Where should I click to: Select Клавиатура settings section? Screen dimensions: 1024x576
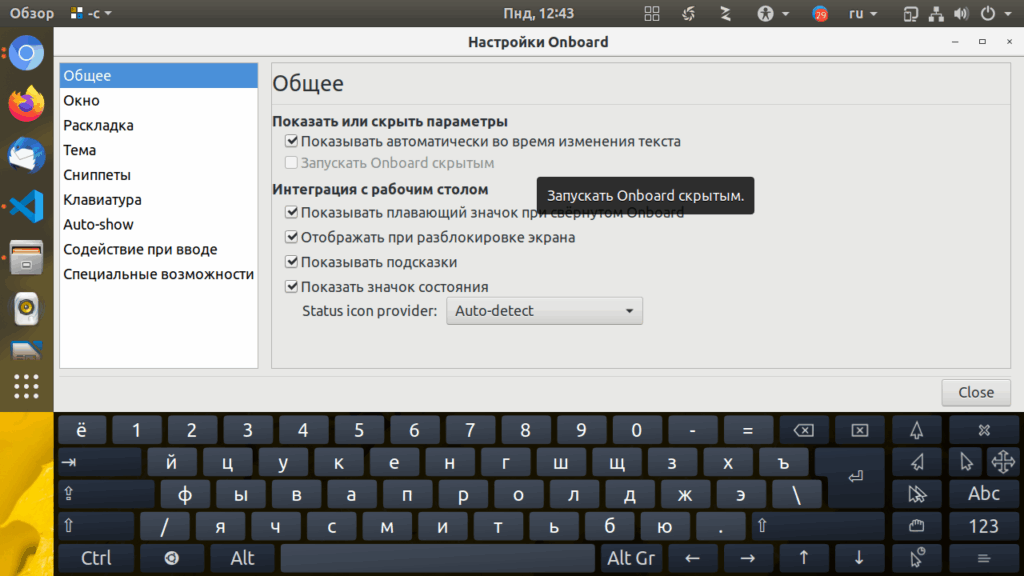click(159, 200)
